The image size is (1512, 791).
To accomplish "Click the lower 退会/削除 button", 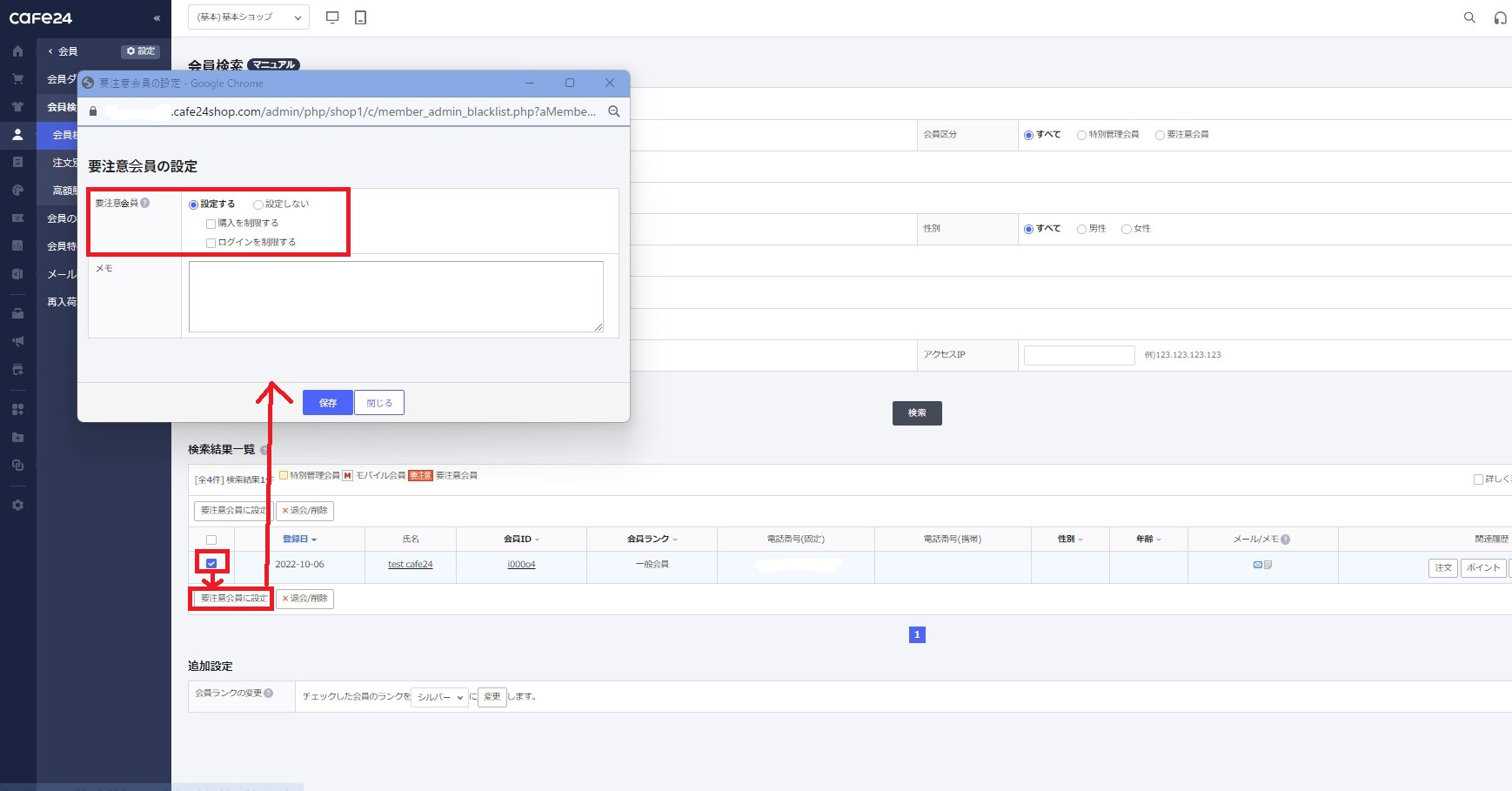I will [305, 599].
